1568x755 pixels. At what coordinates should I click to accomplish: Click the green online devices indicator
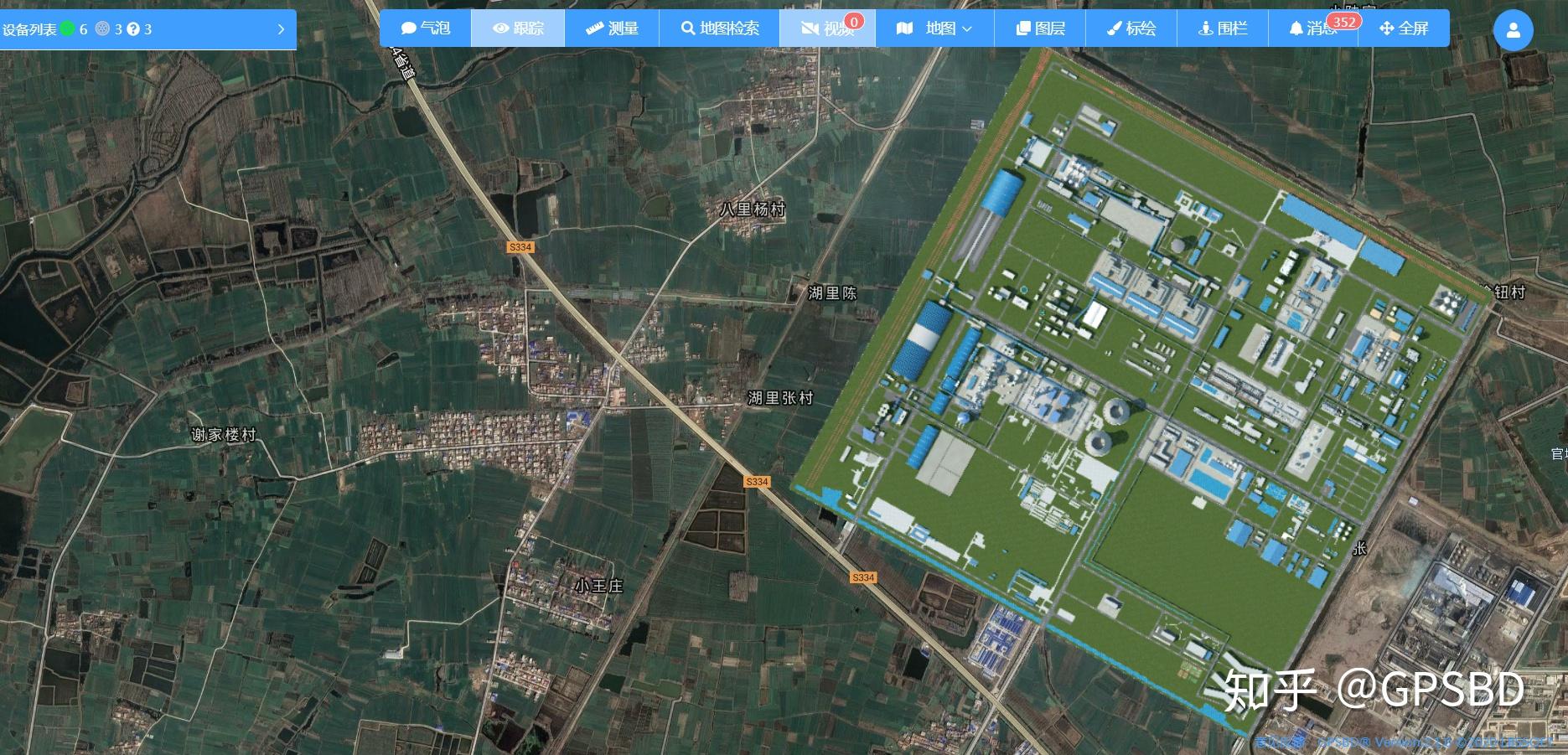click(x=68, y=29)
